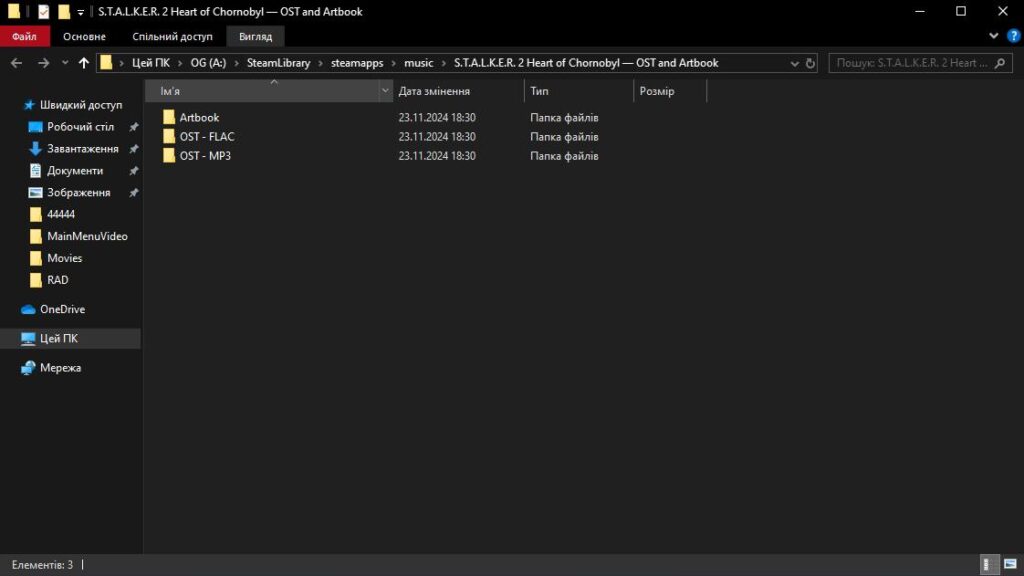Click the search magnifier icon
Viewport: 1024px width, 576px height.
(x=1000, y=63)
